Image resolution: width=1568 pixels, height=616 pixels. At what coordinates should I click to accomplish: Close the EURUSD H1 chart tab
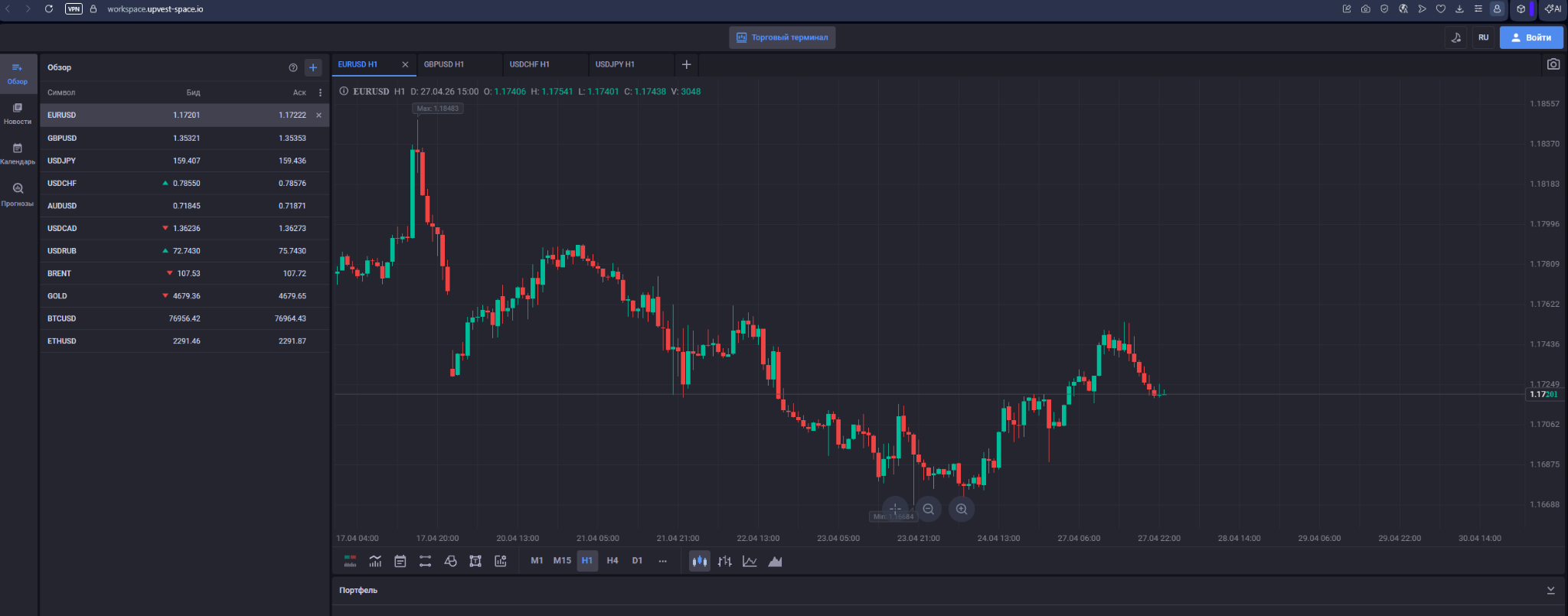pyautogui.click(x=405, y=64)
